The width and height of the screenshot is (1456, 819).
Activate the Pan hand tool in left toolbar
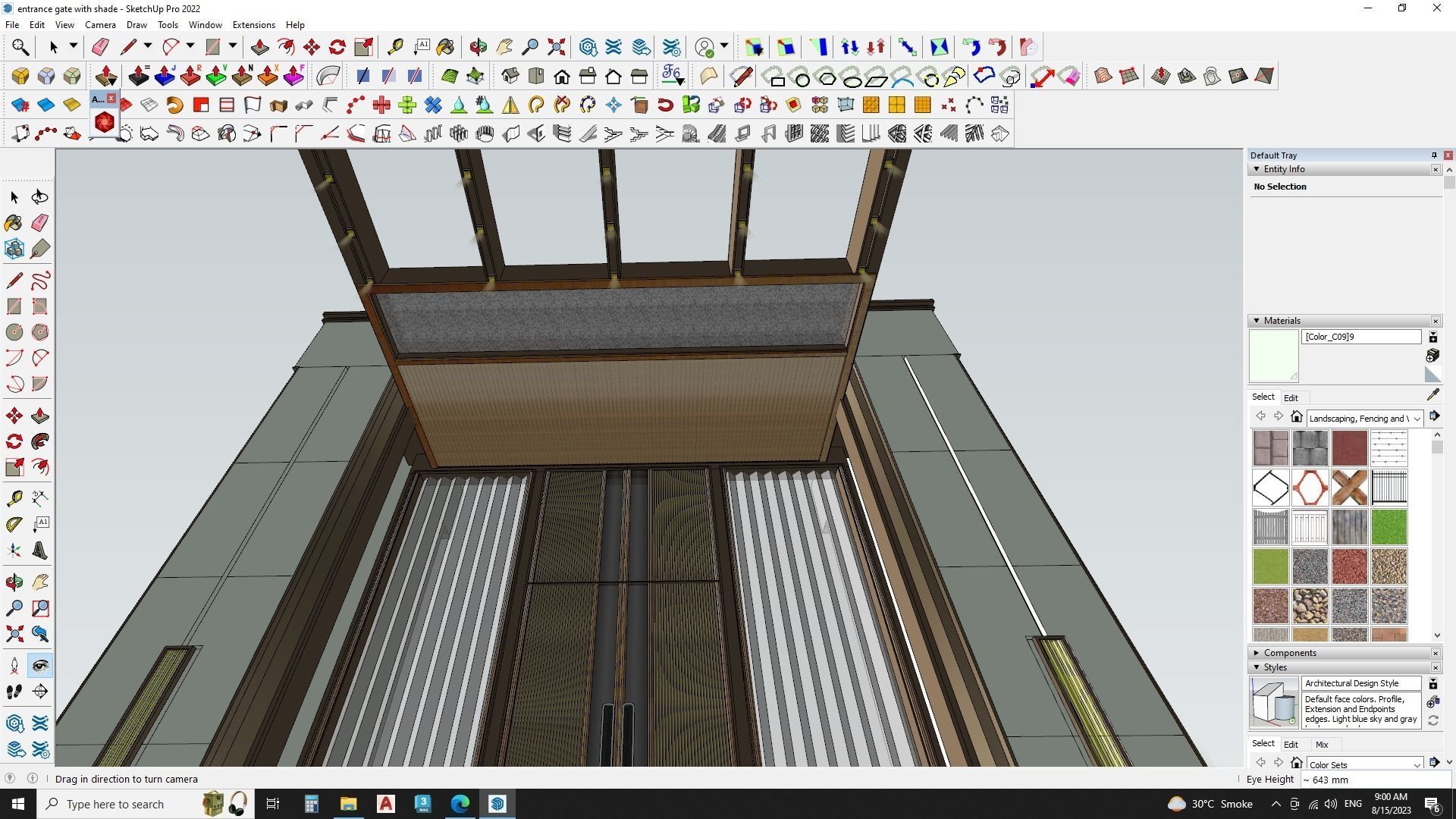(x=40, y=582)
